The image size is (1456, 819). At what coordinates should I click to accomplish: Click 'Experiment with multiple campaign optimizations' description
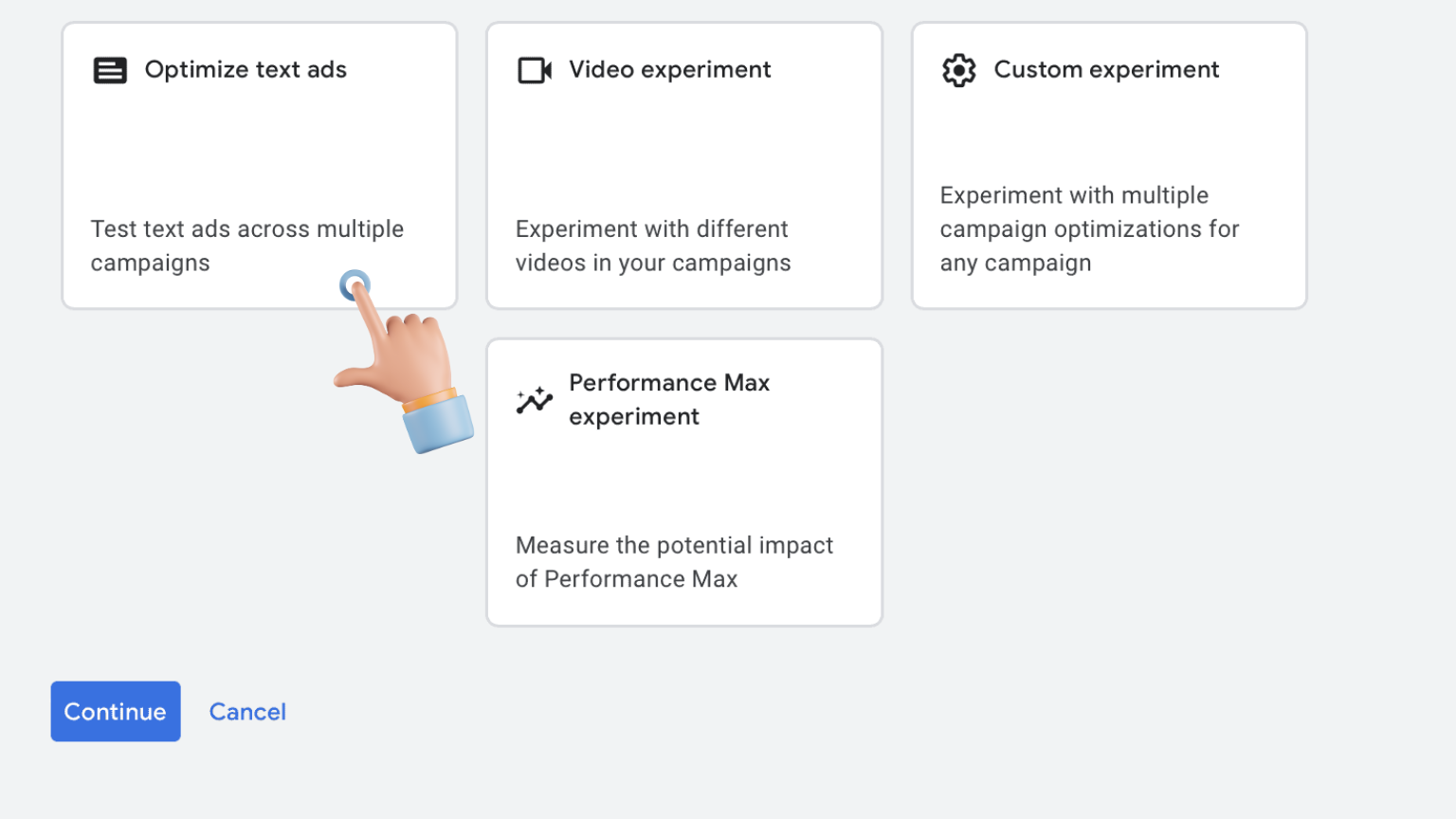1090,228
